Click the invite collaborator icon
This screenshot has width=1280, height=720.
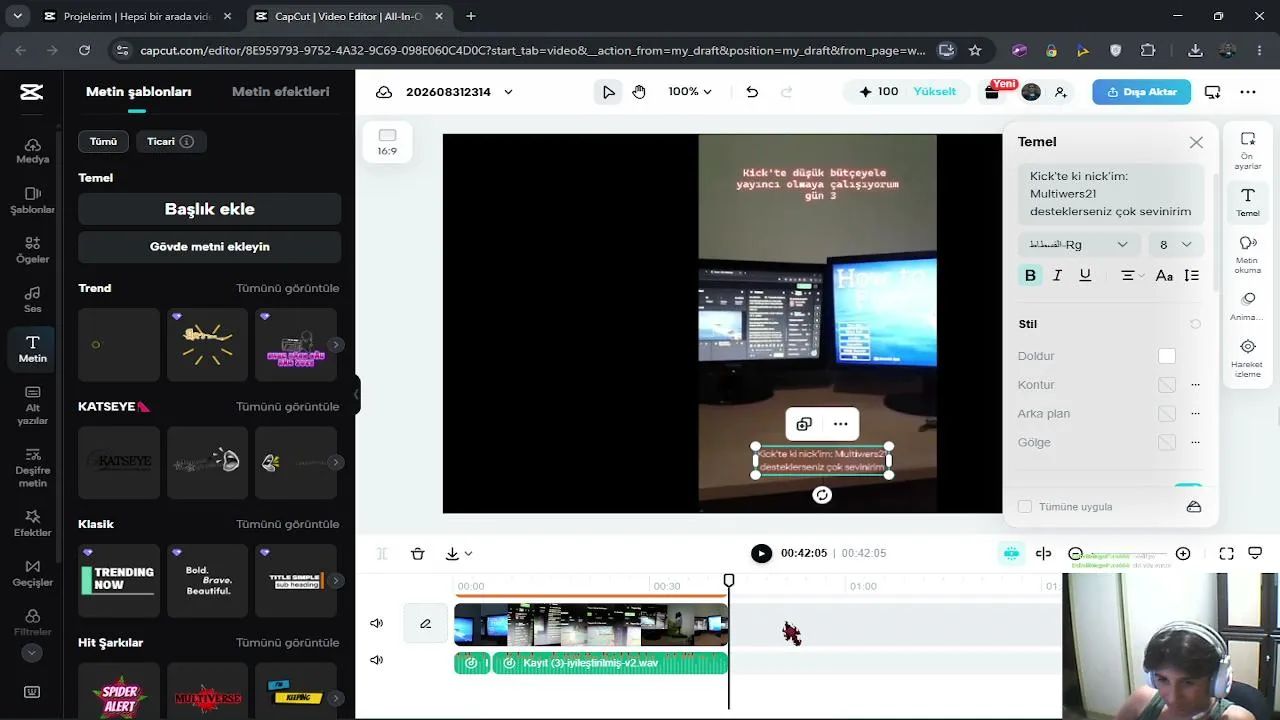click(1061, 92)
